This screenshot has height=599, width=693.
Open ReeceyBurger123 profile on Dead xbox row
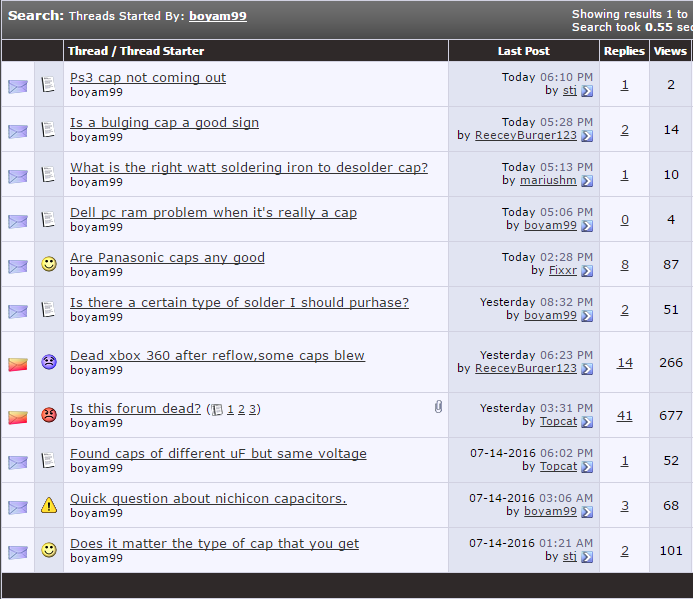pos(525,368)
